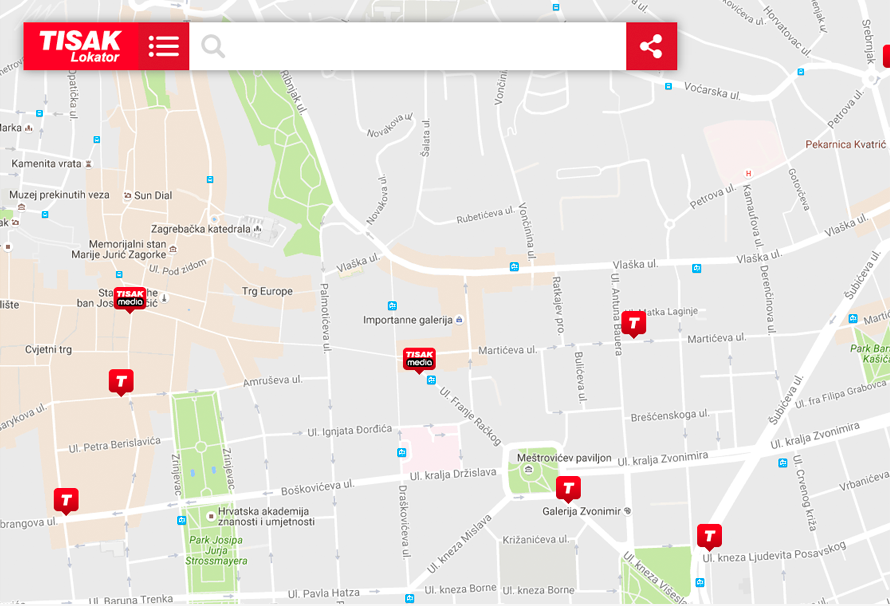Click the Kamenita vrata landmark icon
Viewport: 890px width, 606px height.
[88, 164]
